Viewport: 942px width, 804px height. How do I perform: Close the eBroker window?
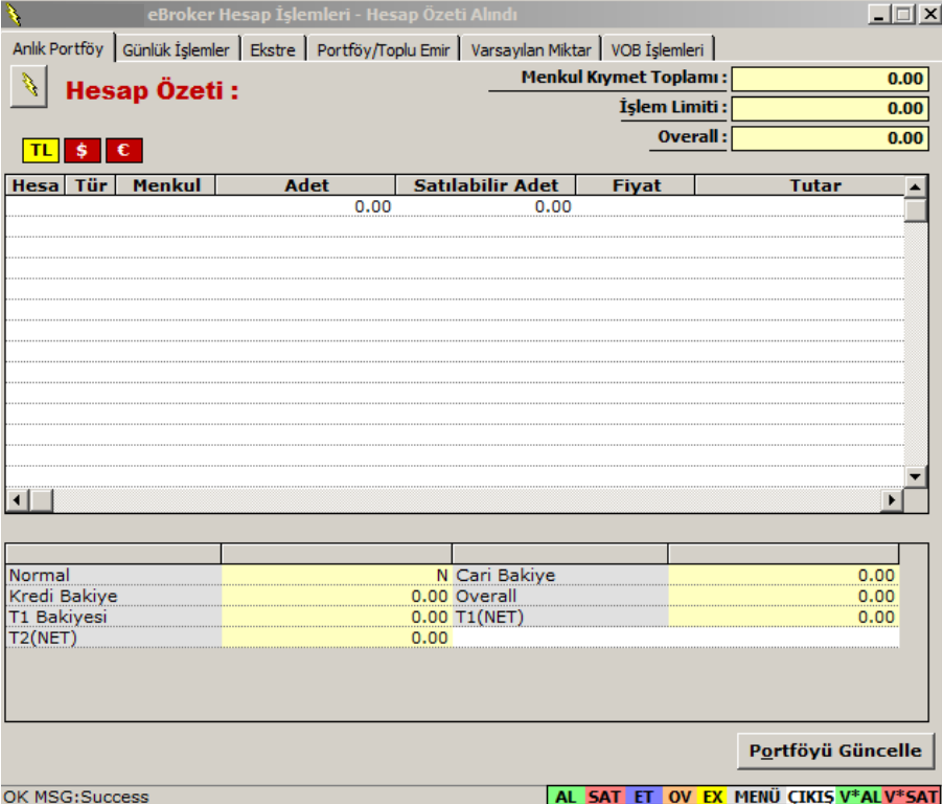[929, 14]
